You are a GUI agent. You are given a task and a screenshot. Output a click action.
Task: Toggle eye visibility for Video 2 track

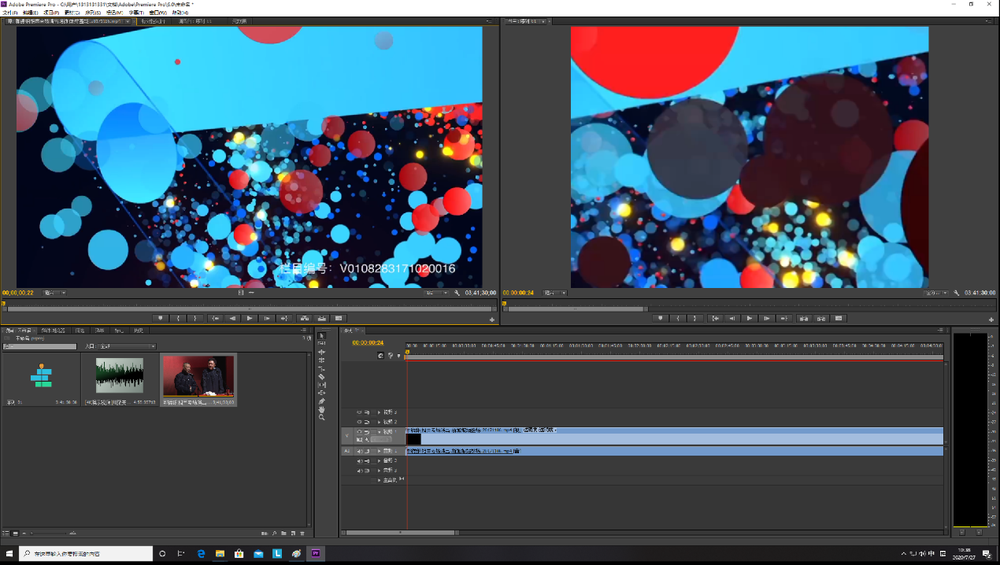click(x=359, y=422)
